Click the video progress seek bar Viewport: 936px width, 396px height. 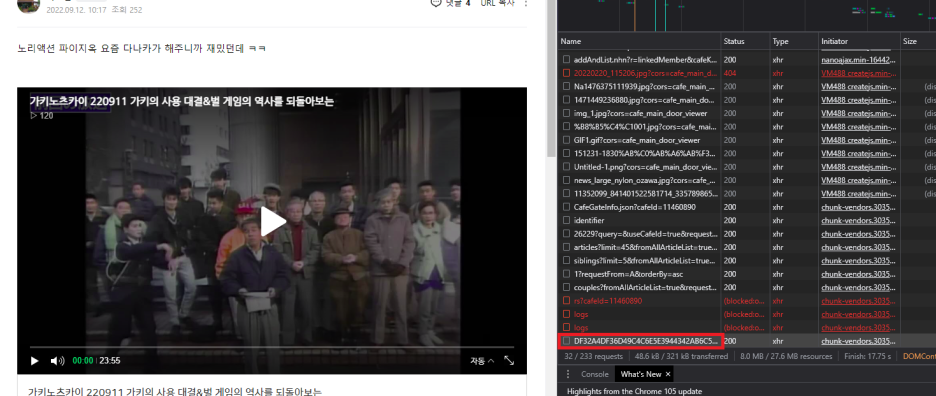(272, 347)
